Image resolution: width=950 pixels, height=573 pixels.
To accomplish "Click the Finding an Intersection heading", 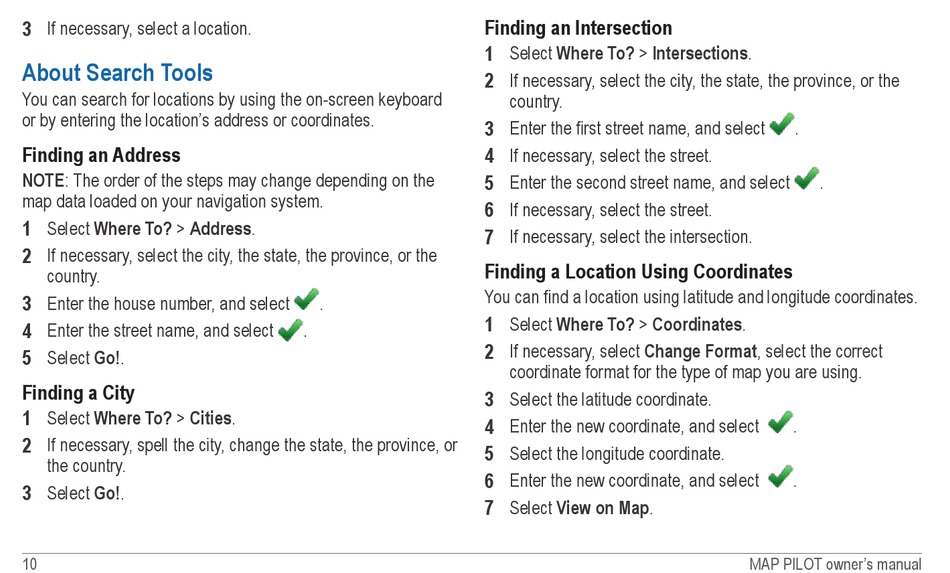I will [x=578, y=28].
